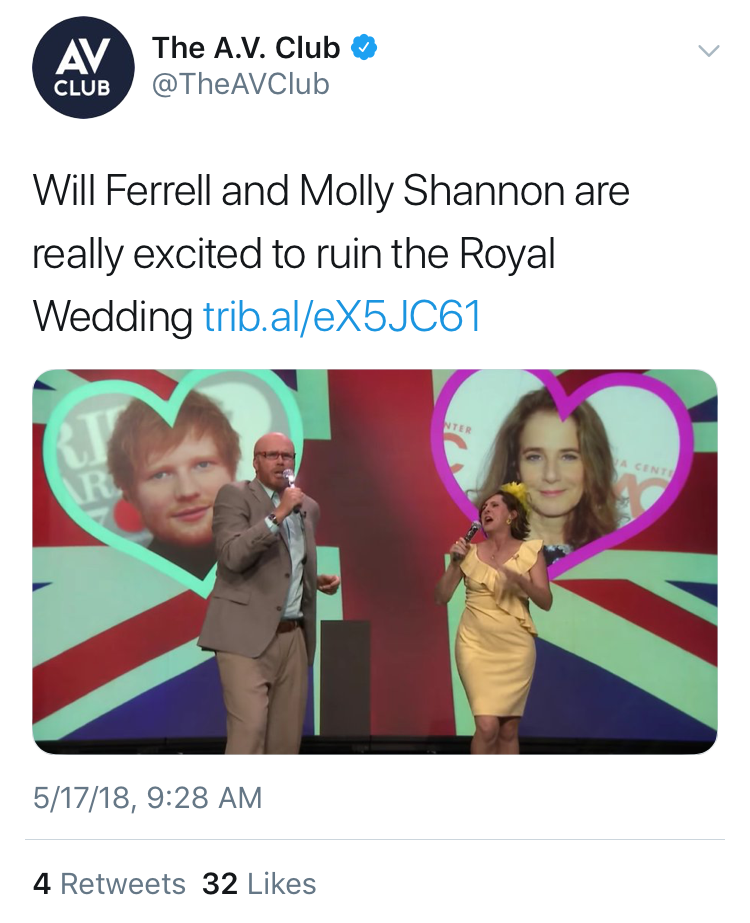Open The A.V. Club display name

(246, 48)
